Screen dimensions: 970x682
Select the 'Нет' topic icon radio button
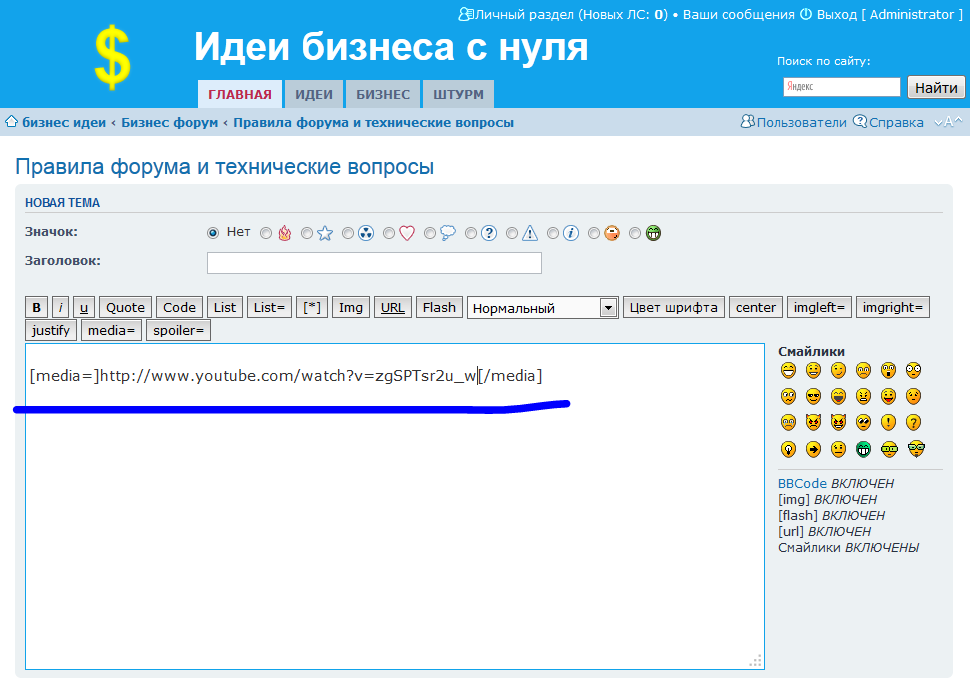click(213, 233)
